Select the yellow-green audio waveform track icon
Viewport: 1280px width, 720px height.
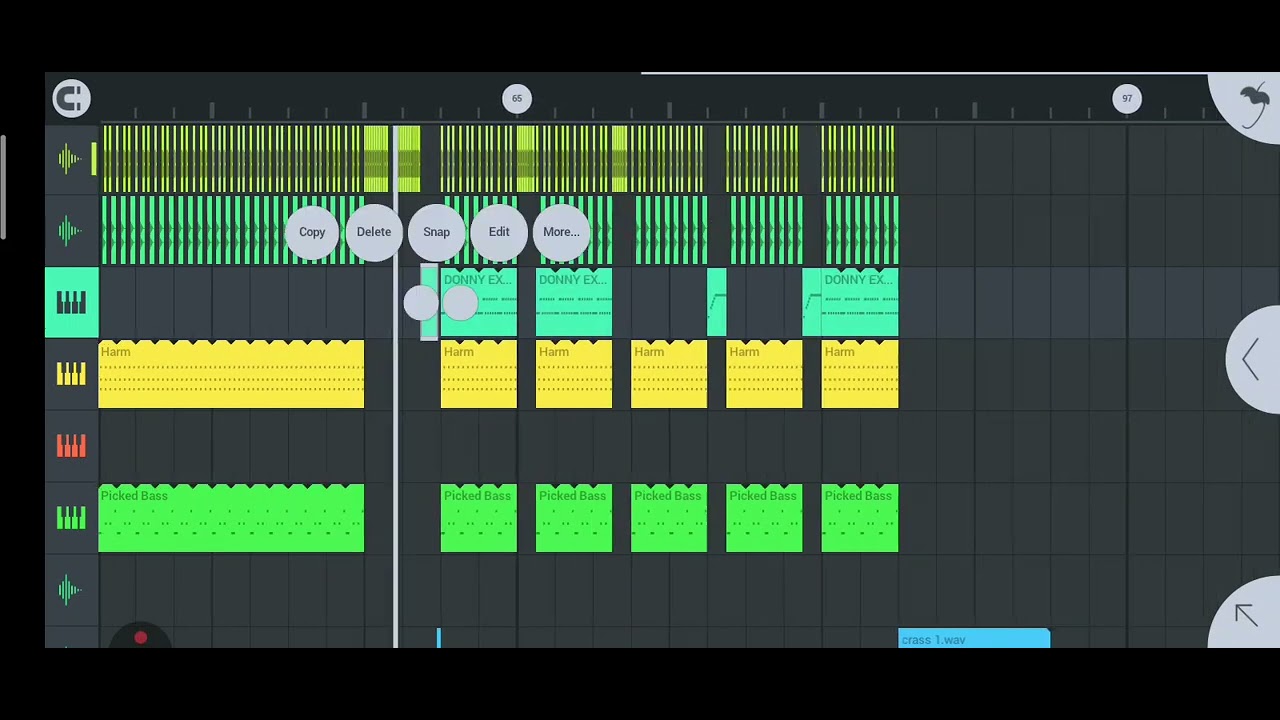pos(70,159)
